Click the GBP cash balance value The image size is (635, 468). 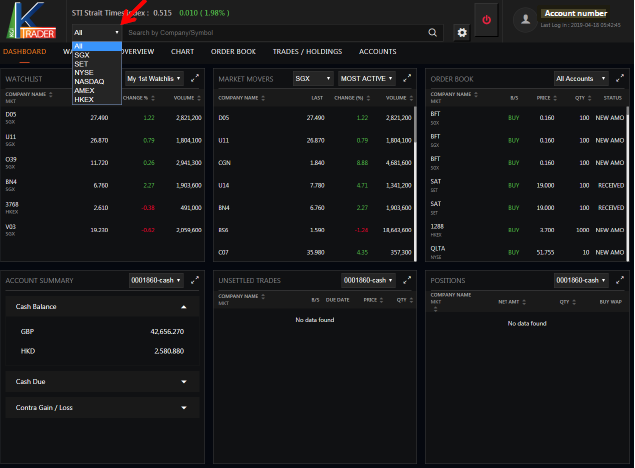(x=167, y=332)
